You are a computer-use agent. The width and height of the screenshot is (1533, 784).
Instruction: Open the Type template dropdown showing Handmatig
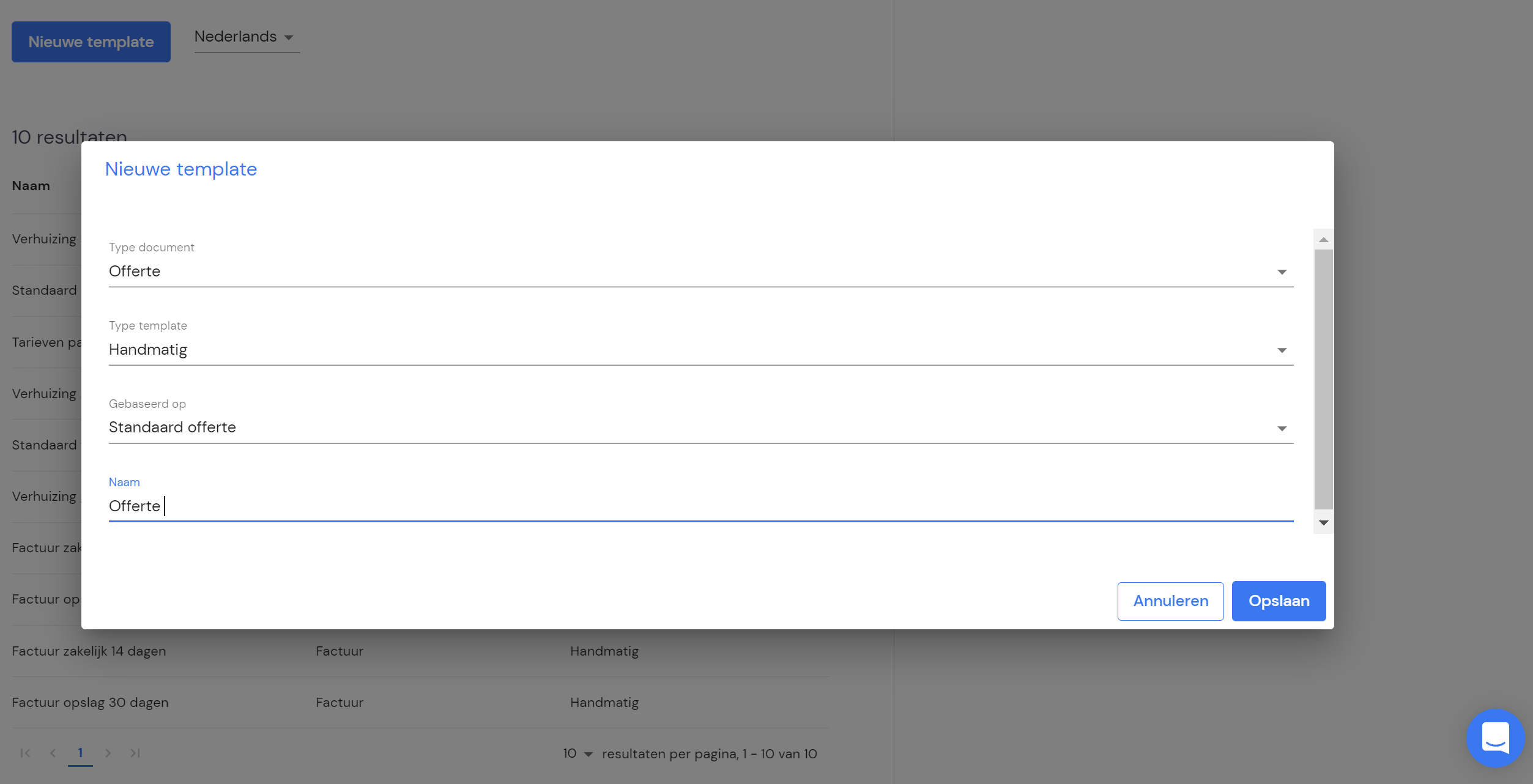point(701,350)
